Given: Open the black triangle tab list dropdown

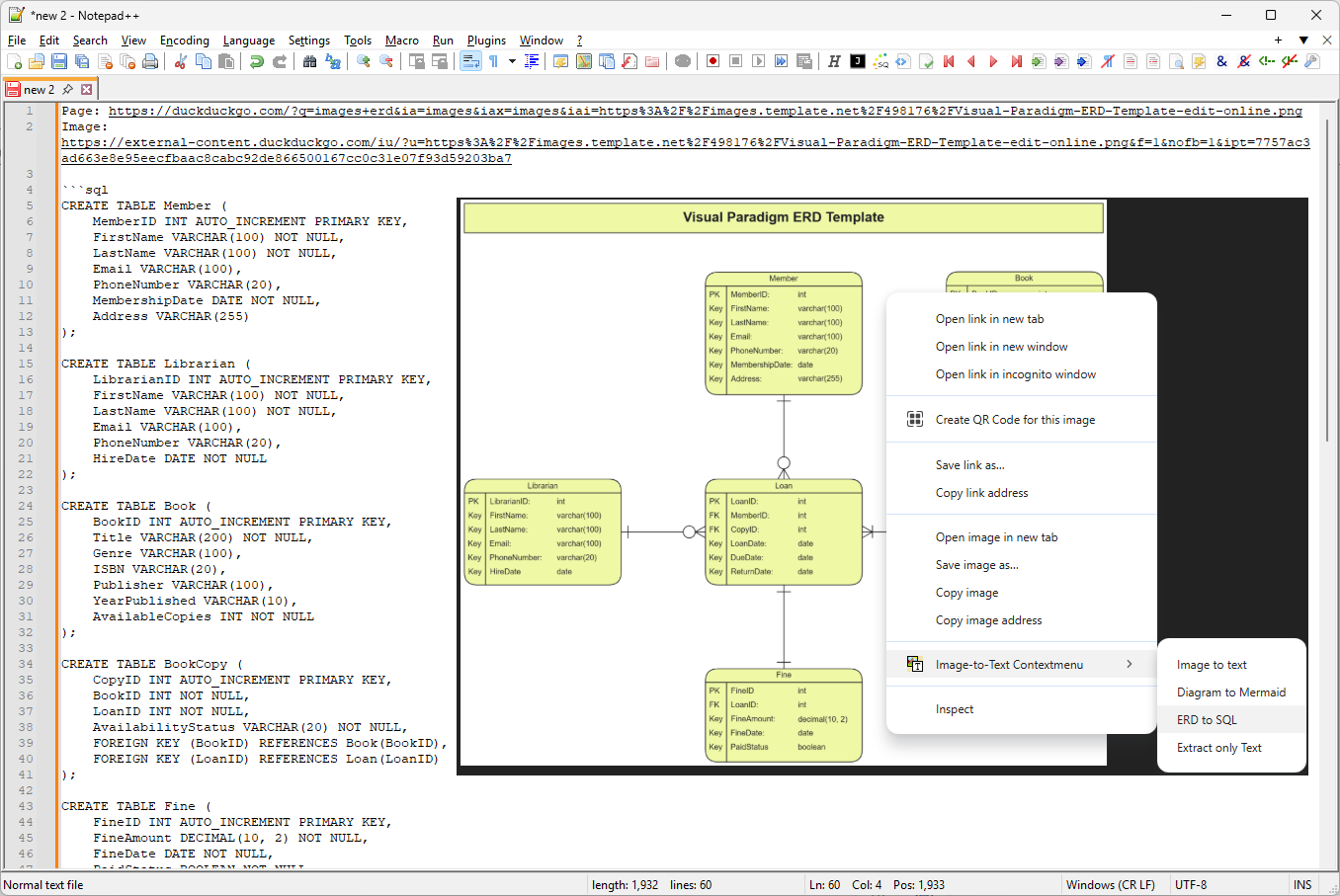Looking at the screenshot, I should tap(1303, 41).
